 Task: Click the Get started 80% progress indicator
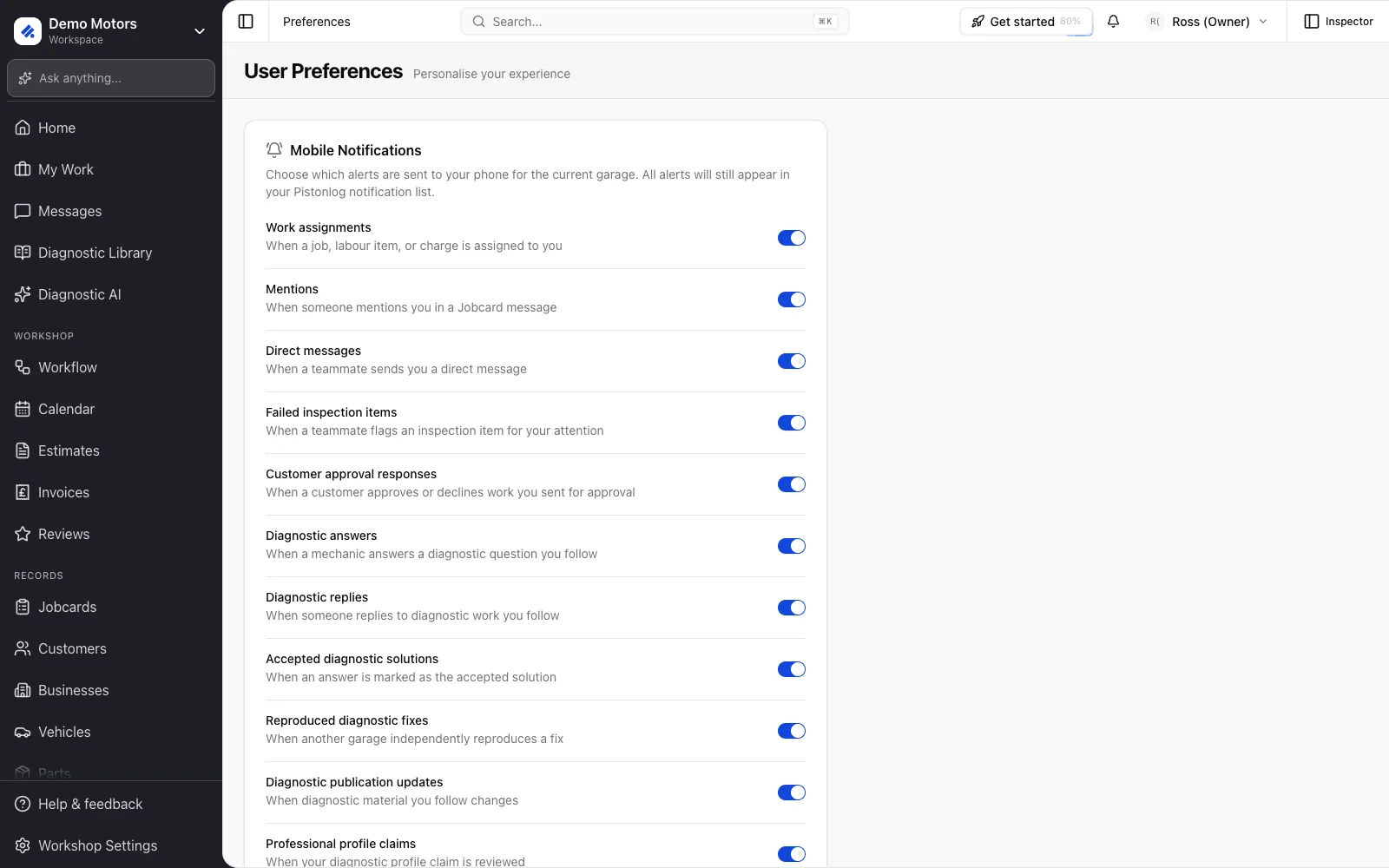pyautogui.click(x=1070, y=22)
